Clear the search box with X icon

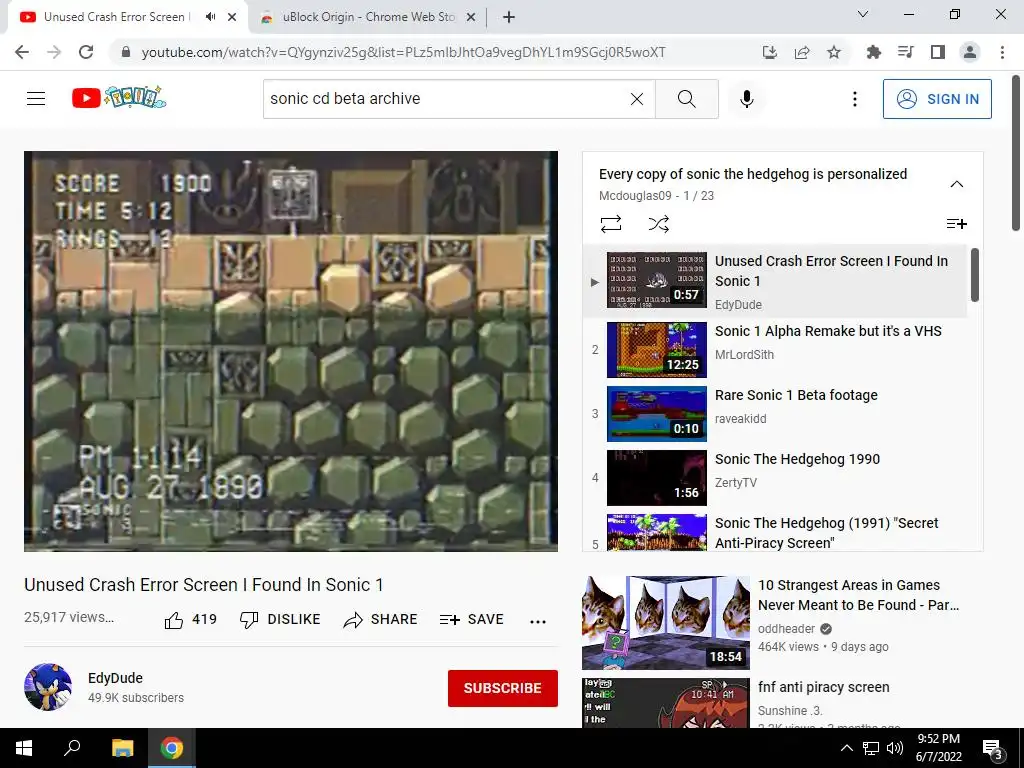point(637,99)
